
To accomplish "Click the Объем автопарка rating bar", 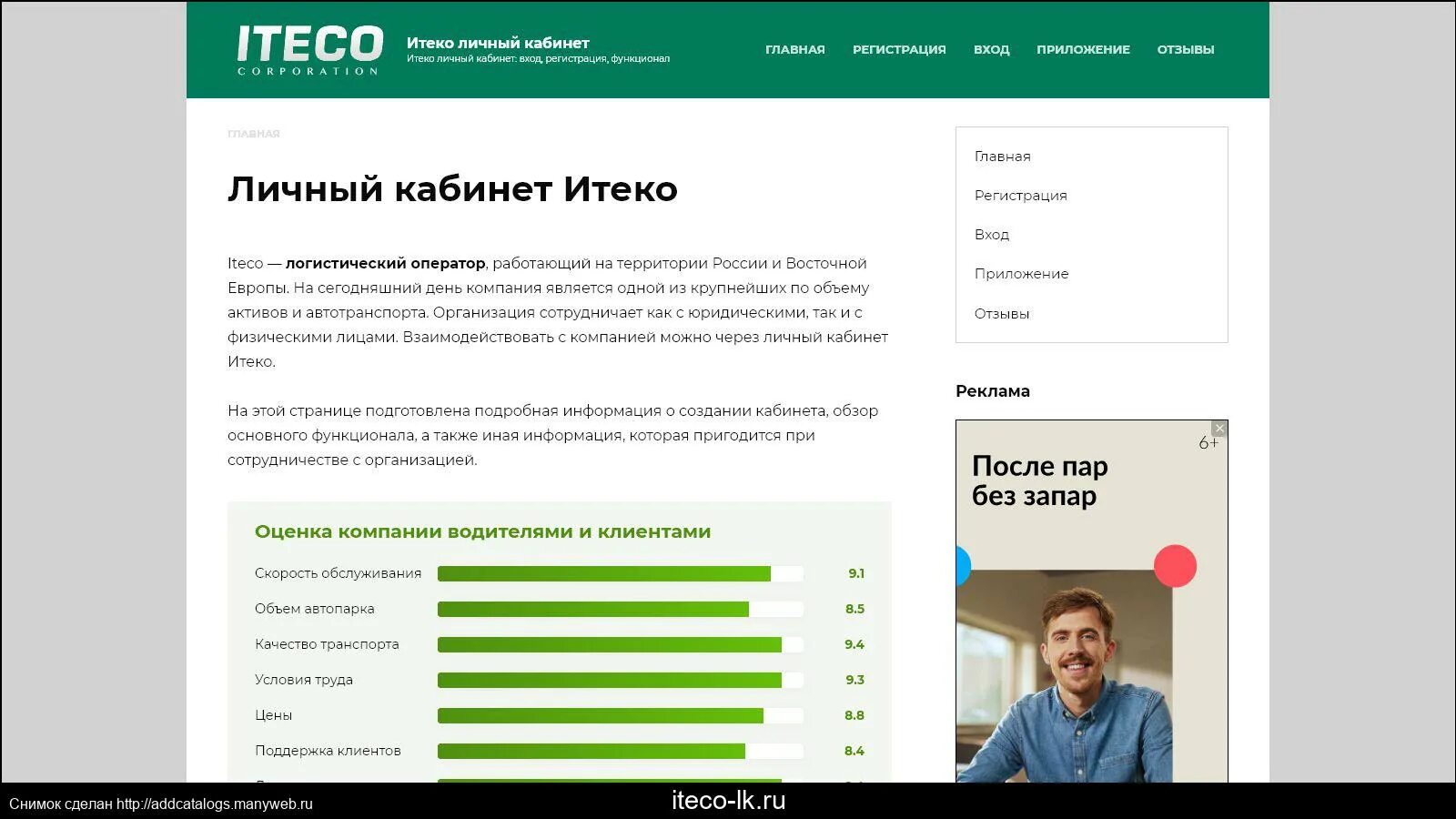I will tap(621, 609).
